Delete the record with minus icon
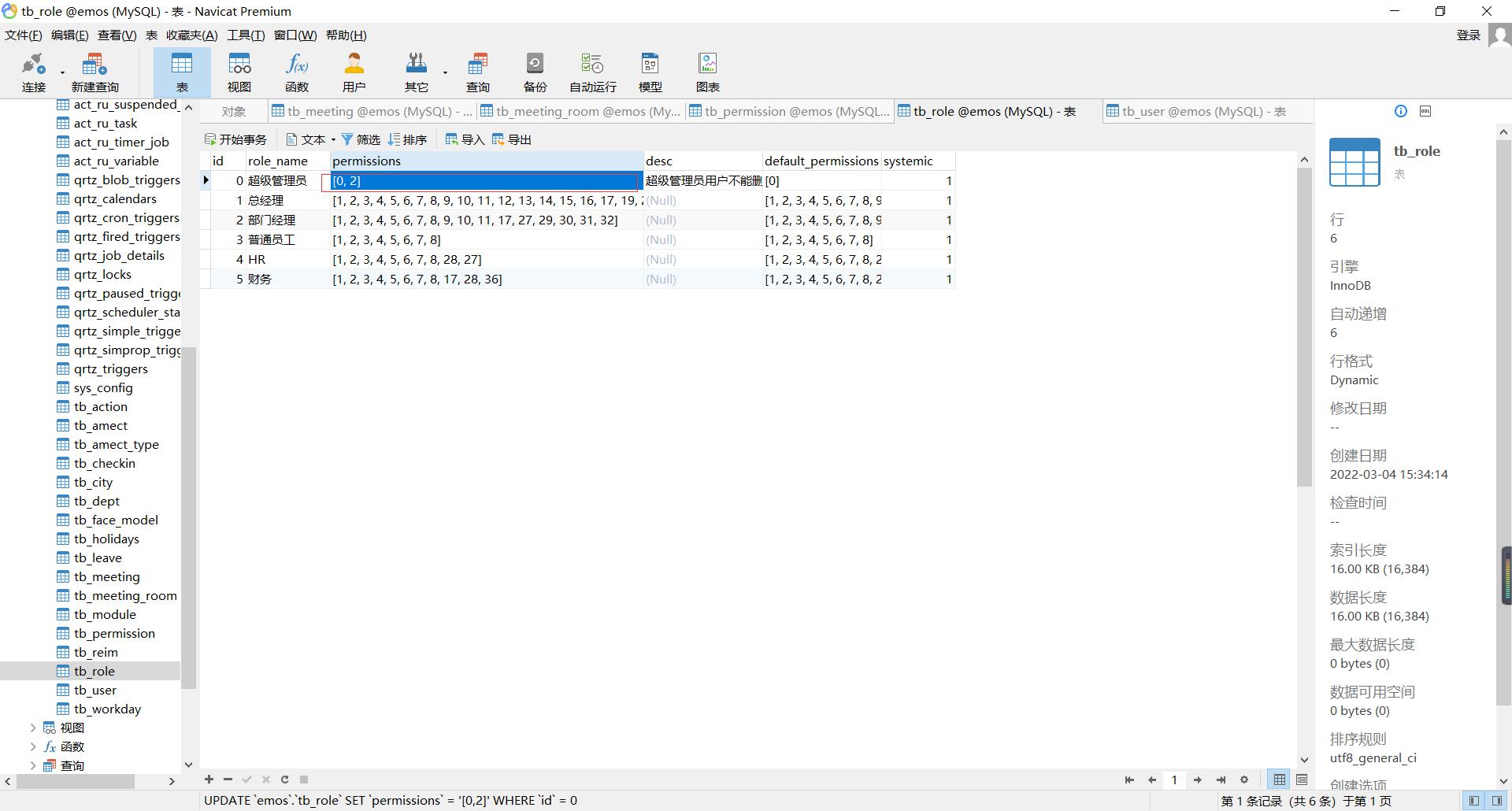Viewport: 1512px width, 811px height. click(228, 780)
